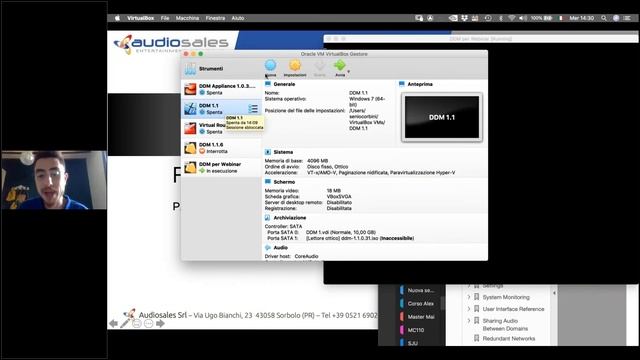The image size is (640, 360).
Task: Open the Dropbox menu bar icon
Action: 464,18
